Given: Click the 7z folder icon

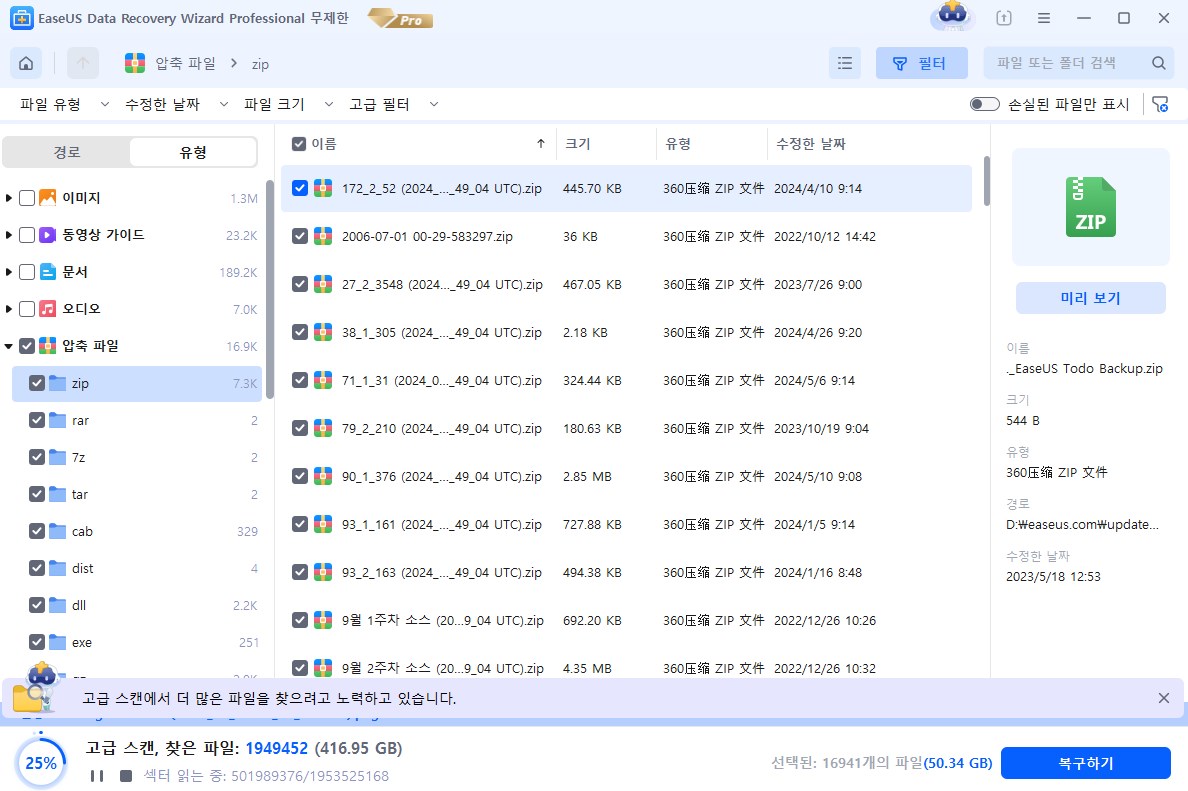Looking at the screenshot, I should [x=58, y=458].
